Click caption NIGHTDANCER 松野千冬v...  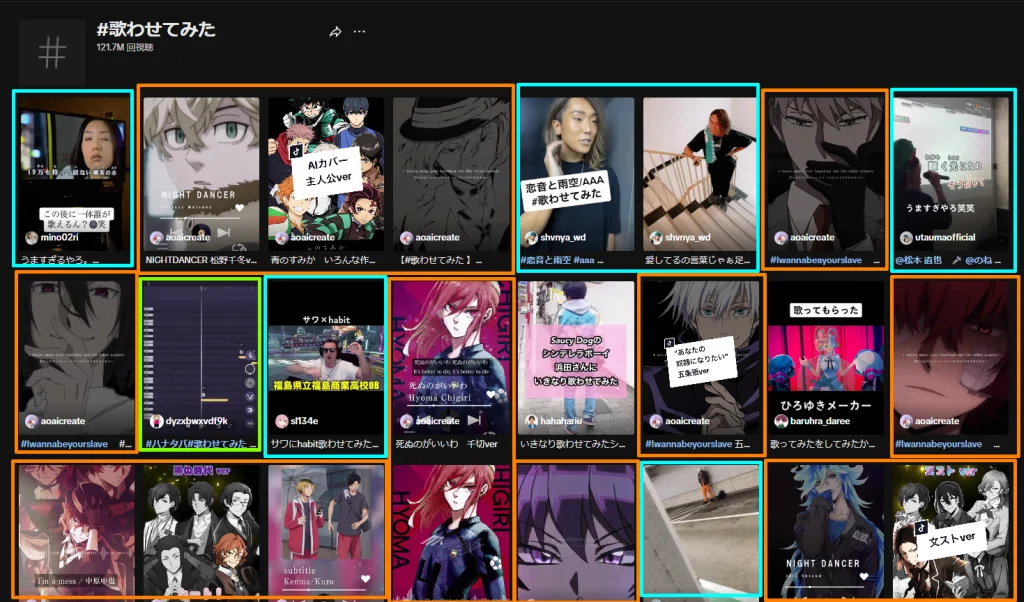pyautogui.click(x=200, y=260)
